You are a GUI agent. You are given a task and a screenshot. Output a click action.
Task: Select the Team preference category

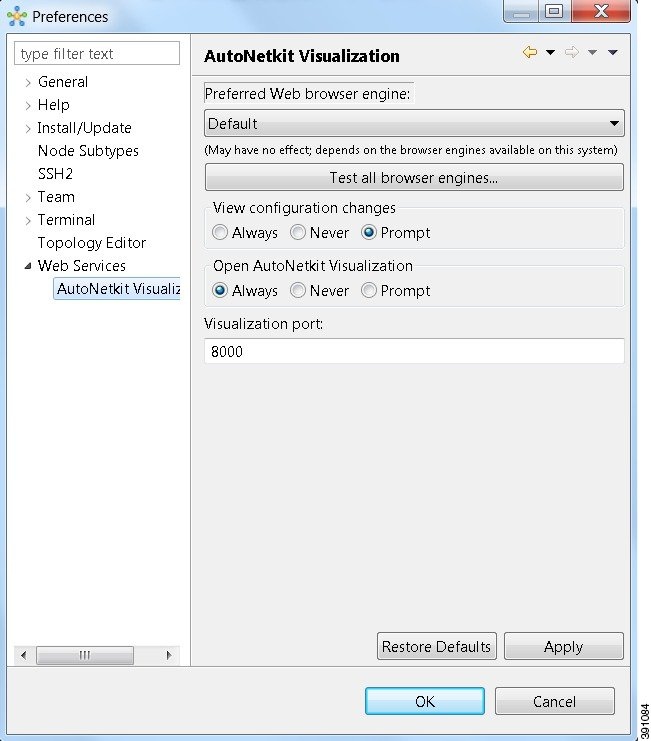pyautogui.click(x=56, y=197)
